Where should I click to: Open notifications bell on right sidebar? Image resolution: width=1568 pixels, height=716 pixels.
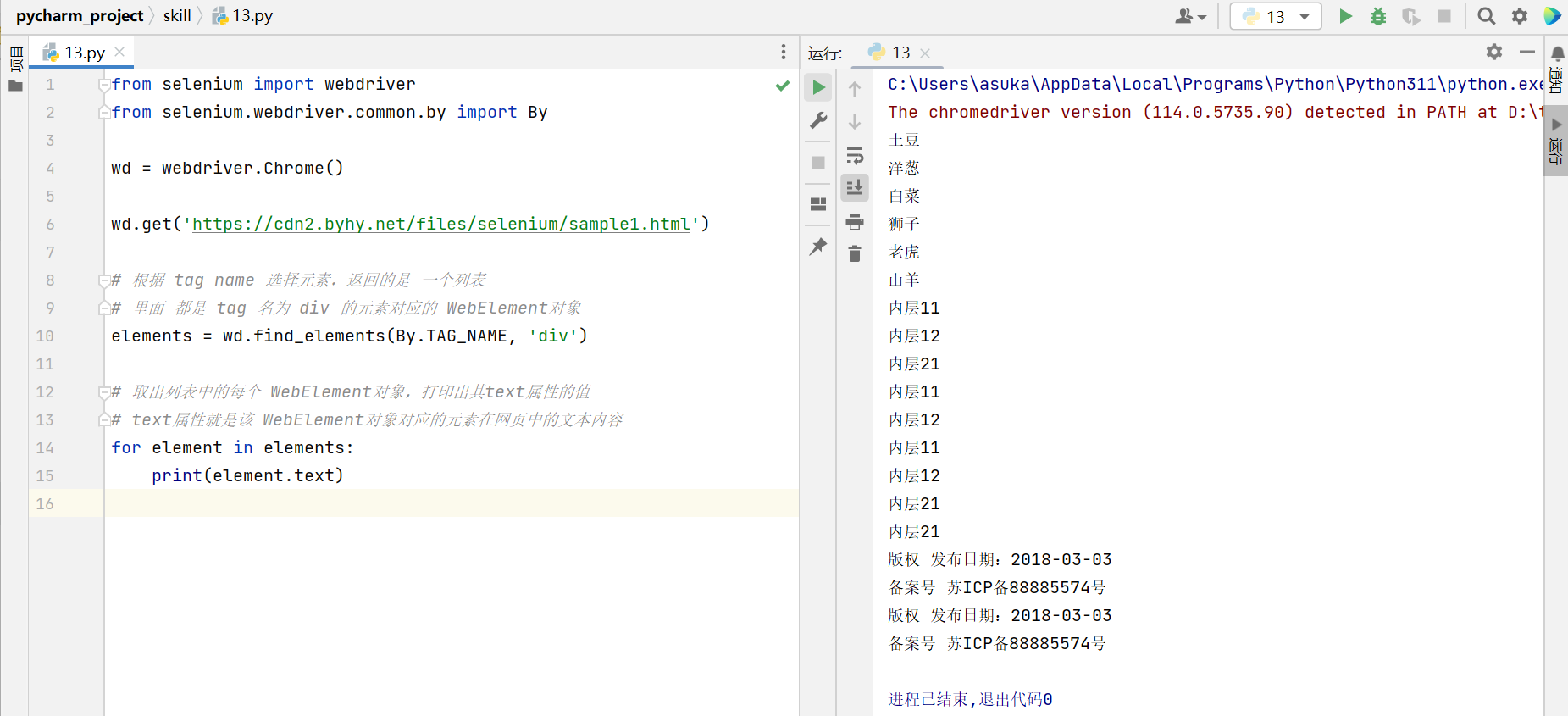pyautogui.click(x=1557, y=54)
